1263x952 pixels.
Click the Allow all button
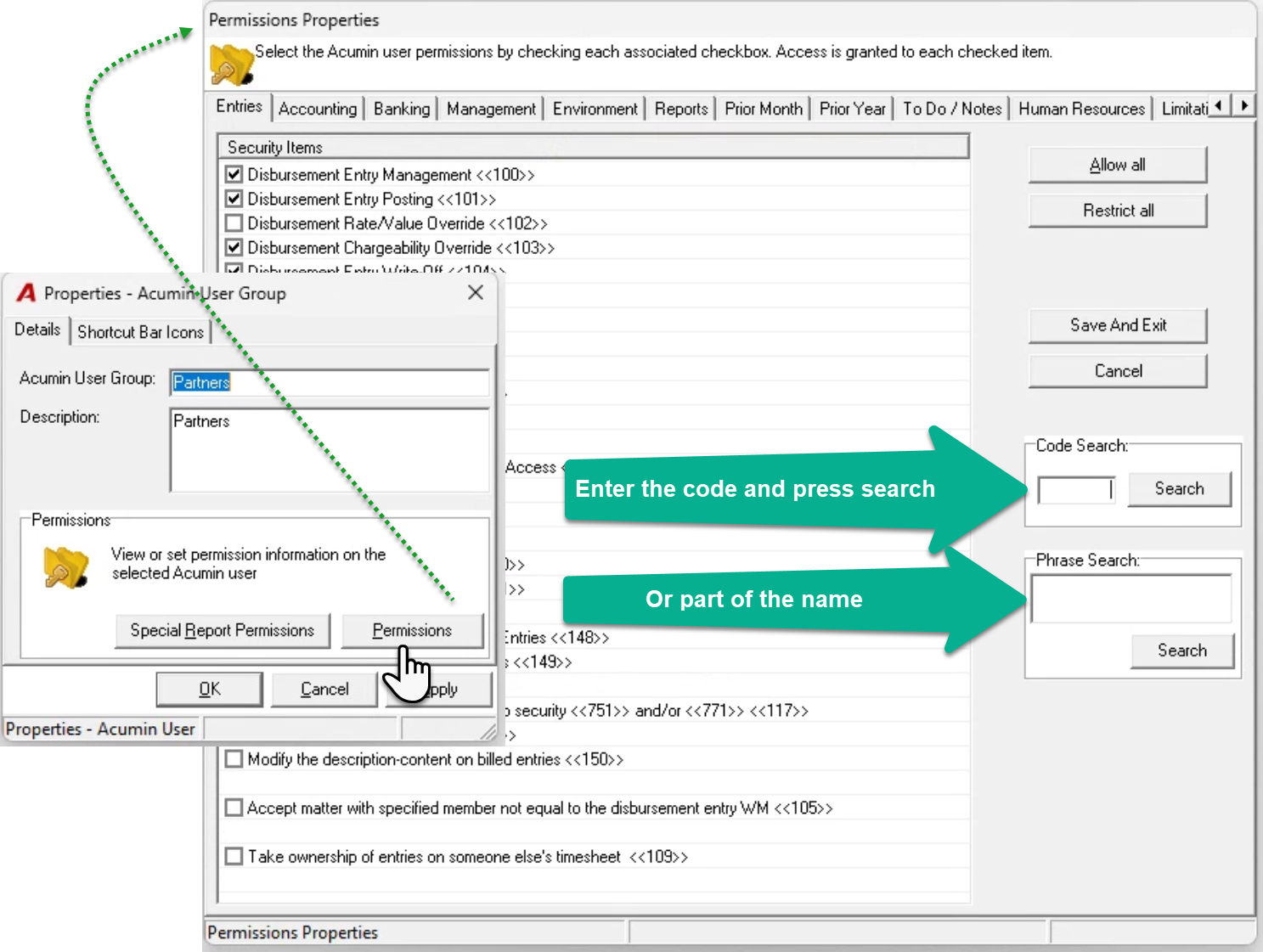point(1118,165)
